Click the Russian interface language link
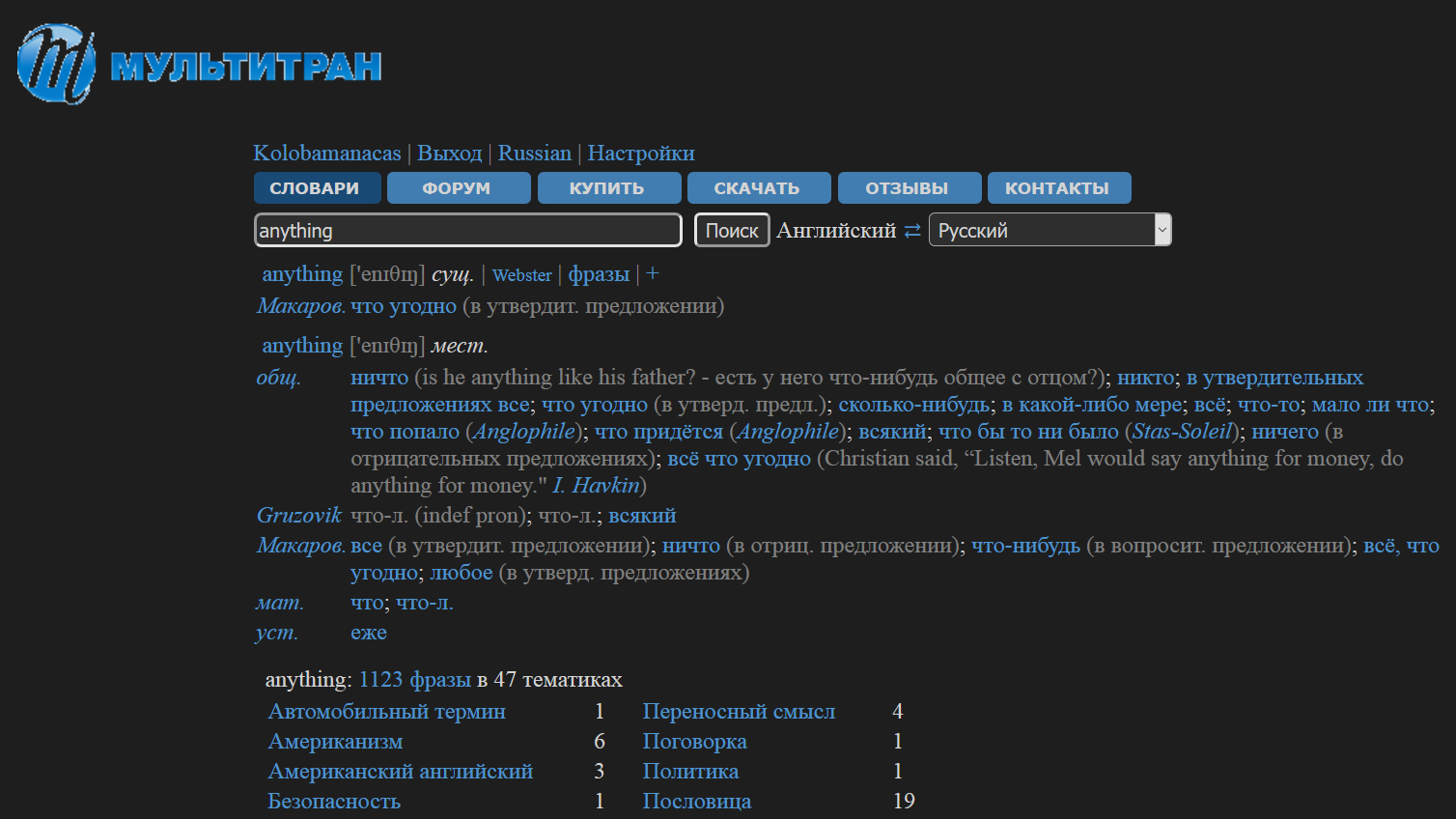Viewport: 1456px width, 819px height. [535, 154]
